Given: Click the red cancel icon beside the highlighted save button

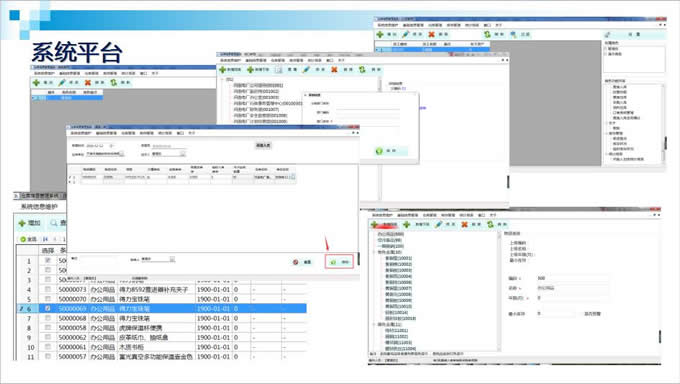Looking at the screenshot, I should pyautogui.click(x=296, y=262).
